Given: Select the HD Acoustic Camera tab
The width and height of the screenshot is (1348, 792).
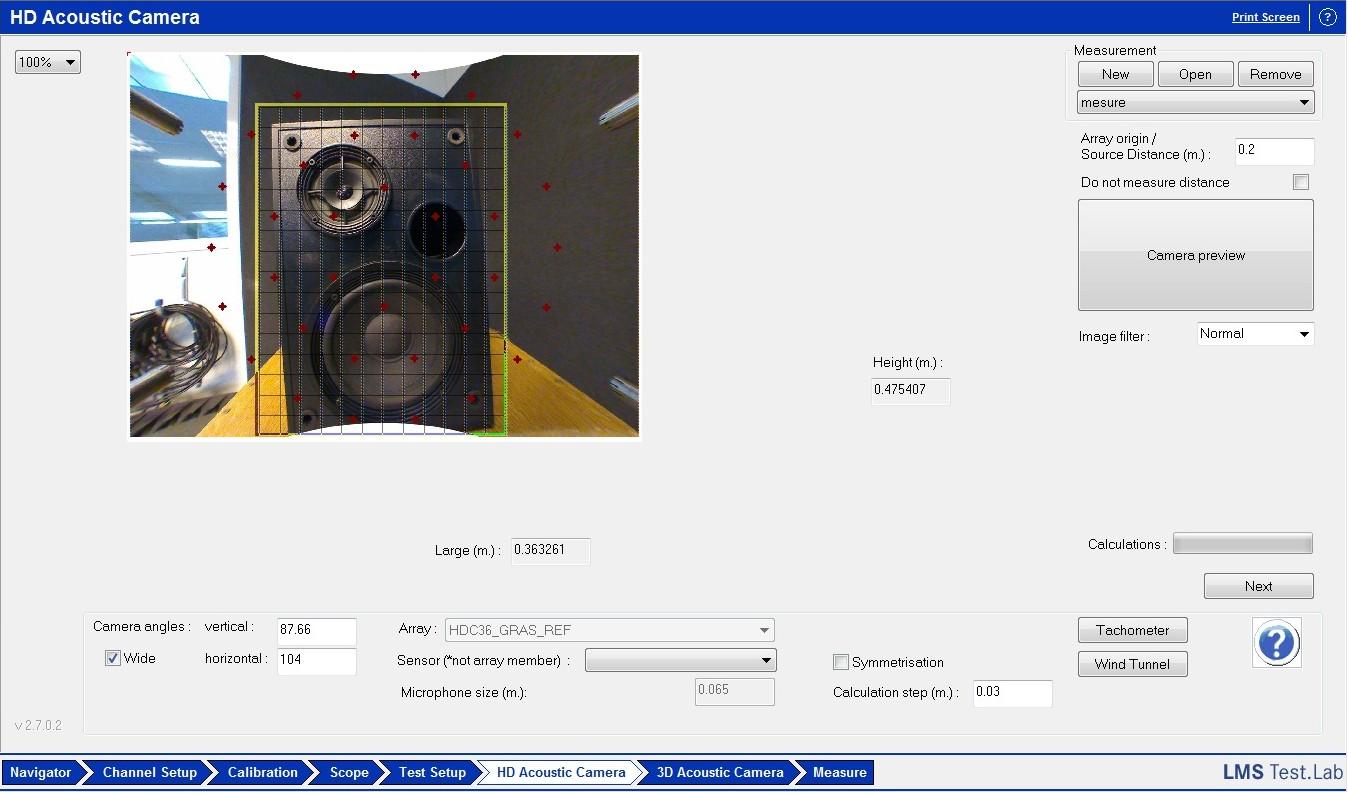Looking at the screenshot, I should (560, 772).
